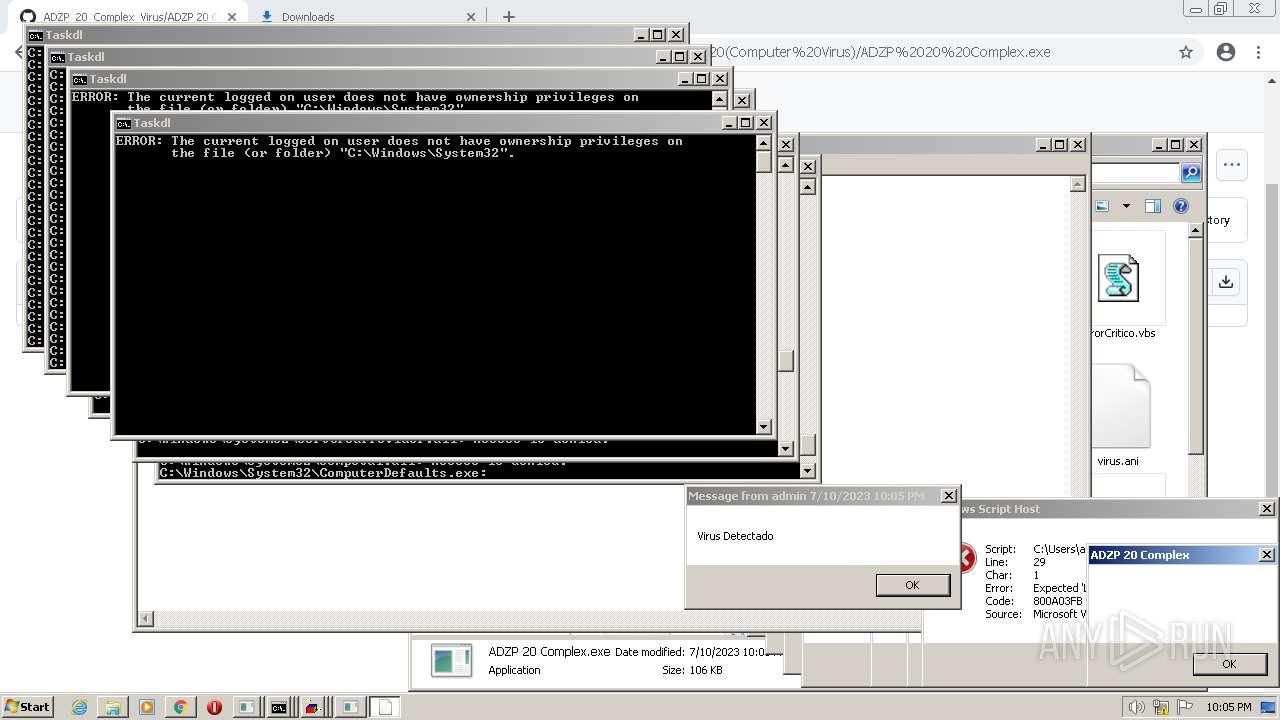Toggle the Explorer preview pane icon

point(1152,206)
